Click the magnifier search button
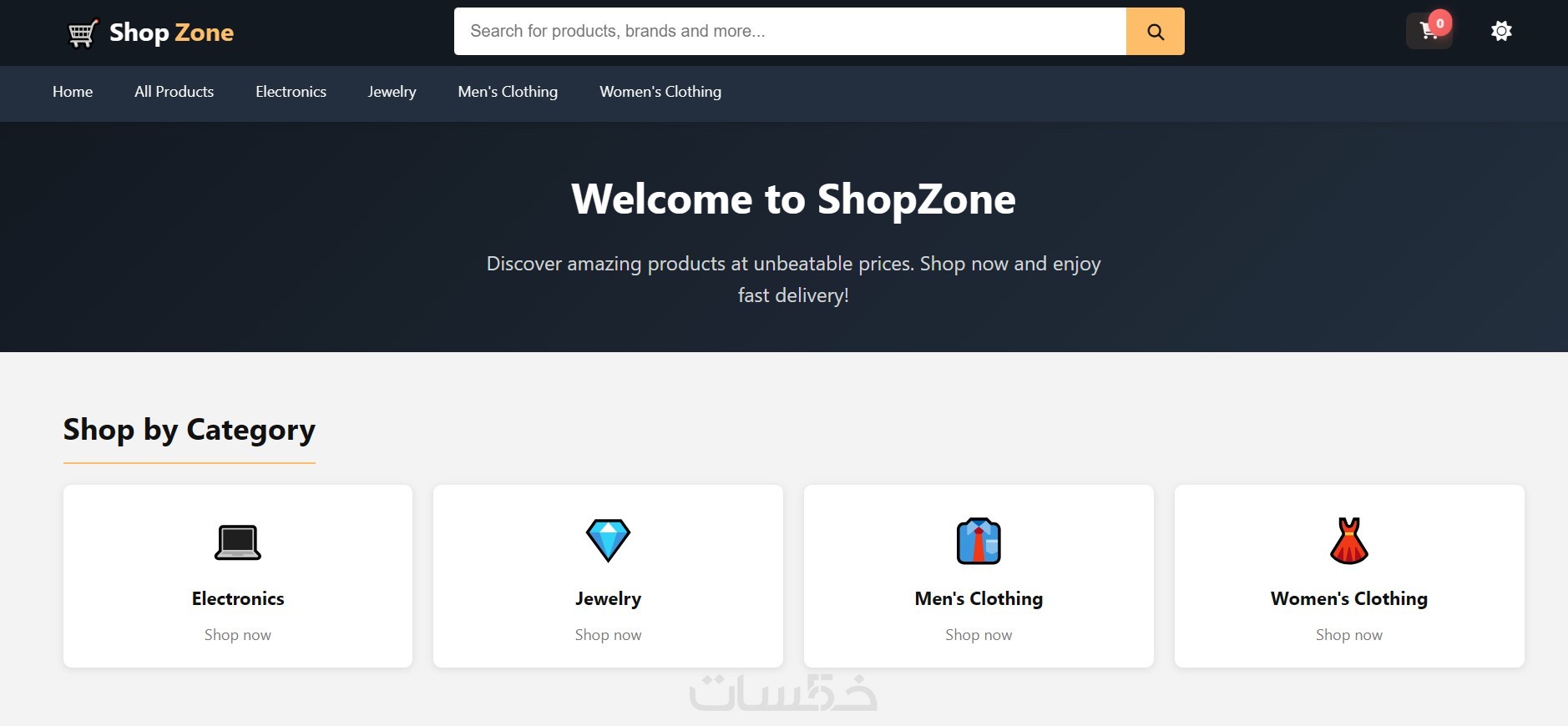The height and width of the screenshot is (726, 1568). point(1156,32)
